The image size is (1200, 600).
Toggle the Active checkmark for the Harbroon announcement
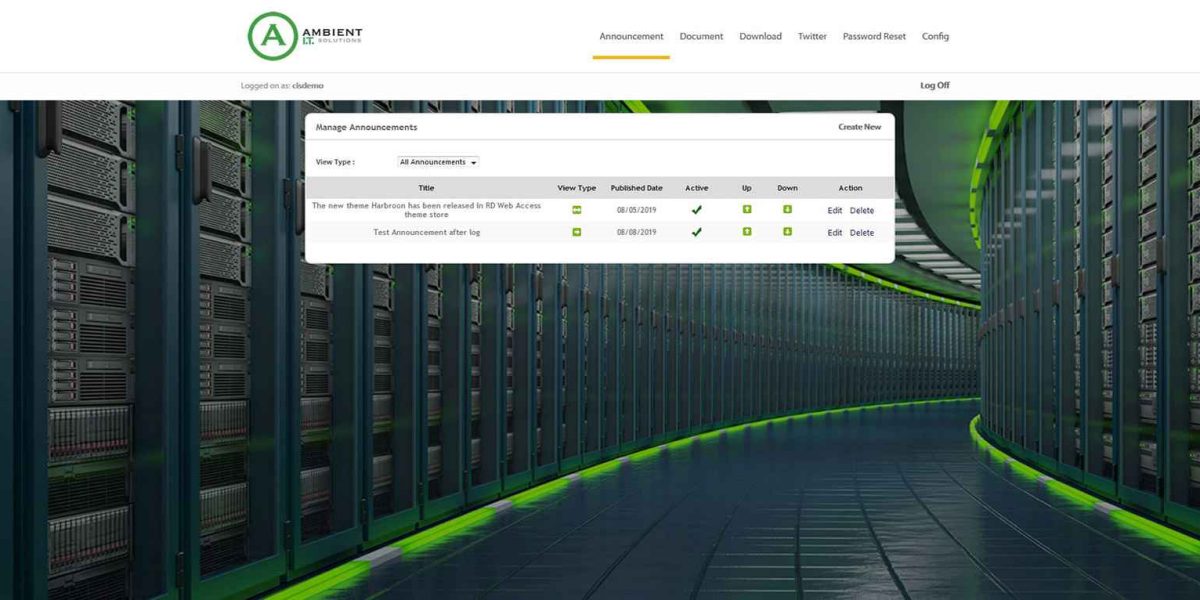[697, 210]
